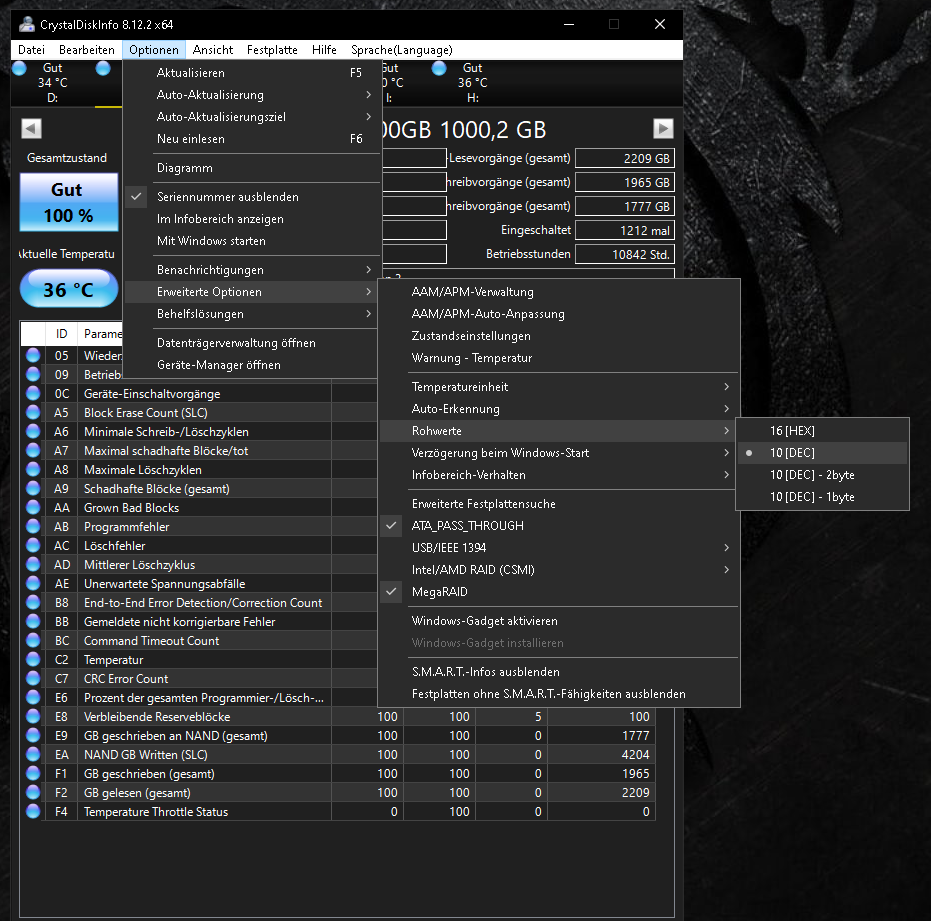Click status orb of Löschfehler row

pyautogui.click(x=33, y=545)
